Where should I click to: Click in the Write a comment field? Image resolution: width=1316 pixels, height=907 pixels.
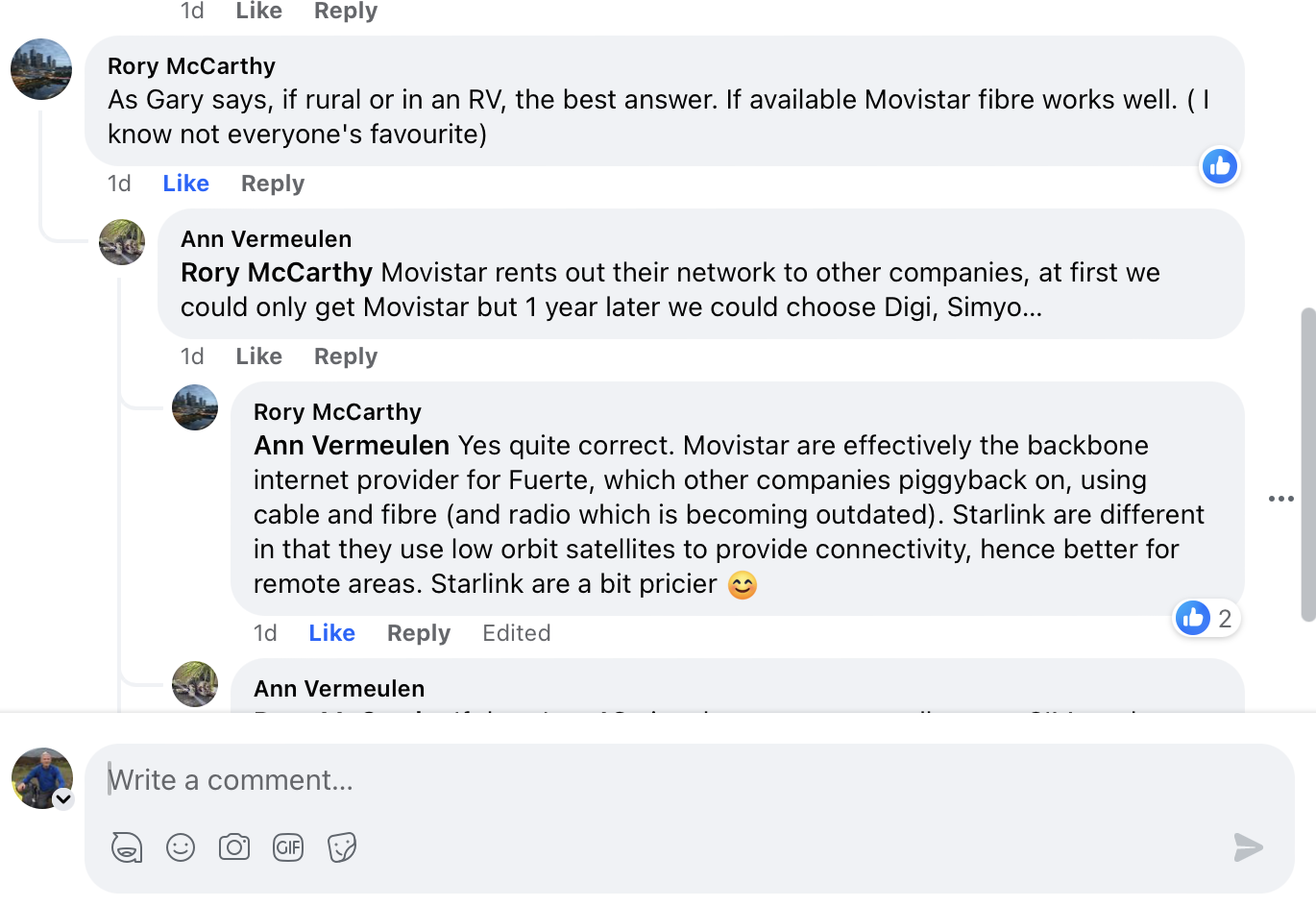(x=672, y=780)
